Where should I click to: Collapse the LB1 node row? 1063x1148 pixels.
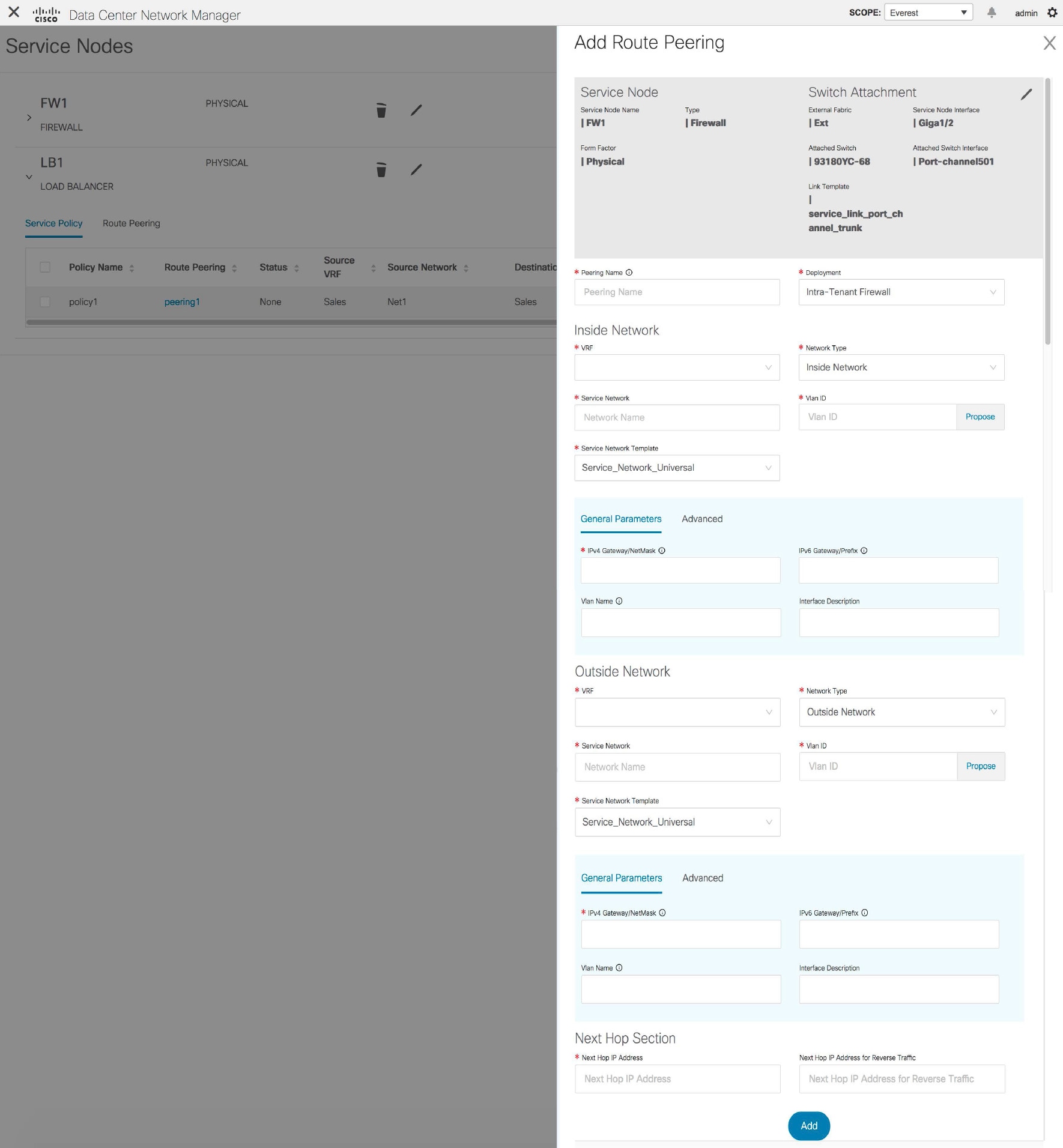point(29,177)
